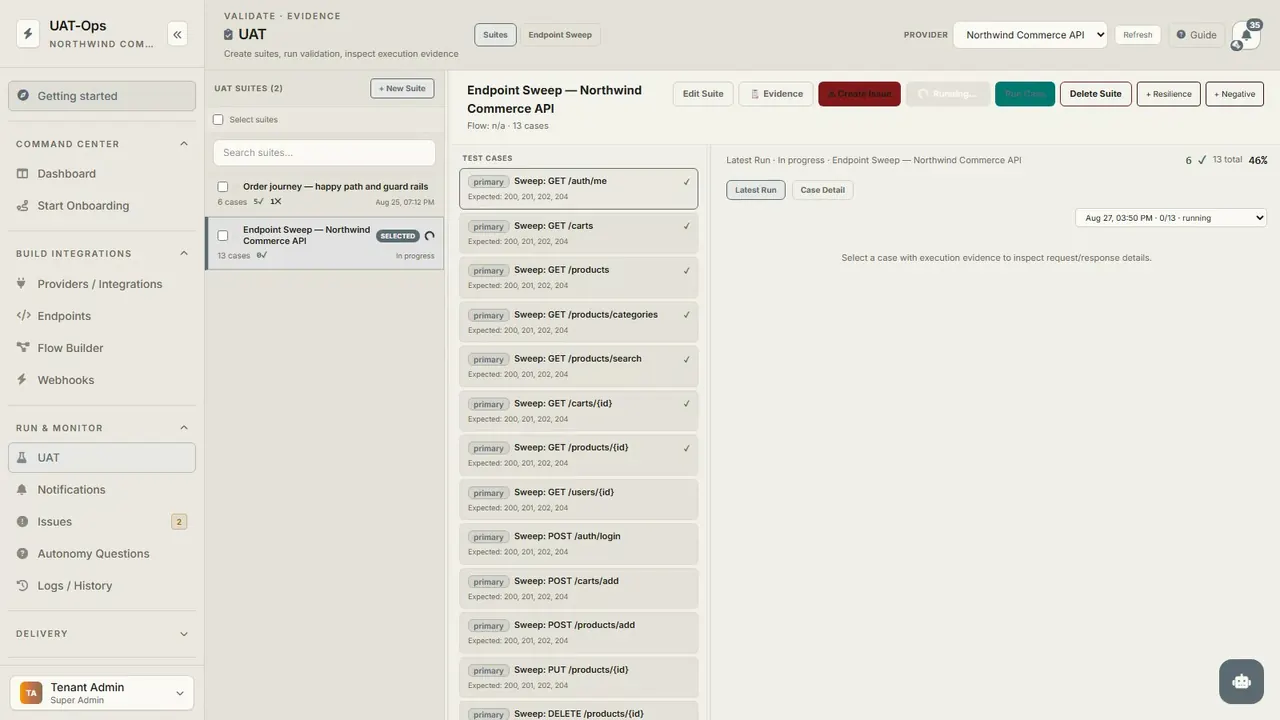Click the Guide button

[1196, 35]
